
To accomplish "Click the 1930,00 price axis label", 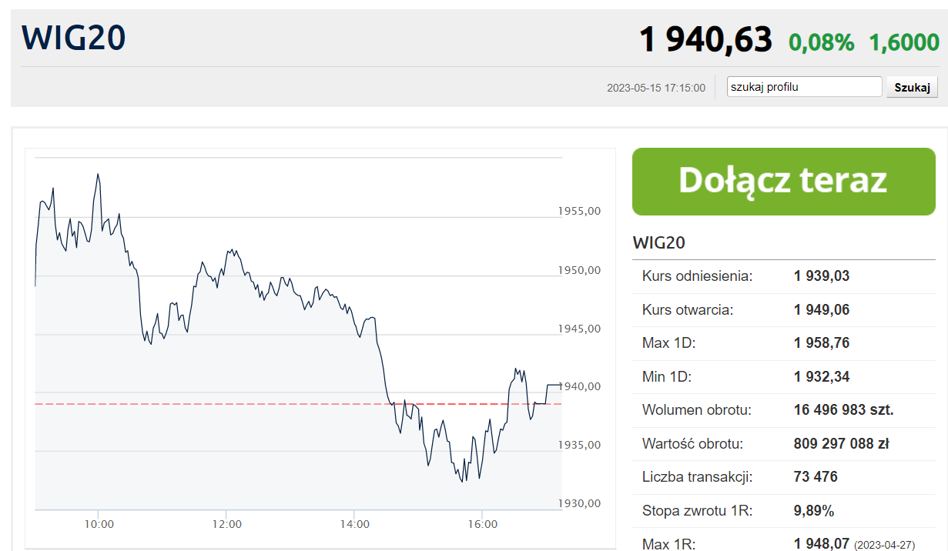I will (579, 503).
